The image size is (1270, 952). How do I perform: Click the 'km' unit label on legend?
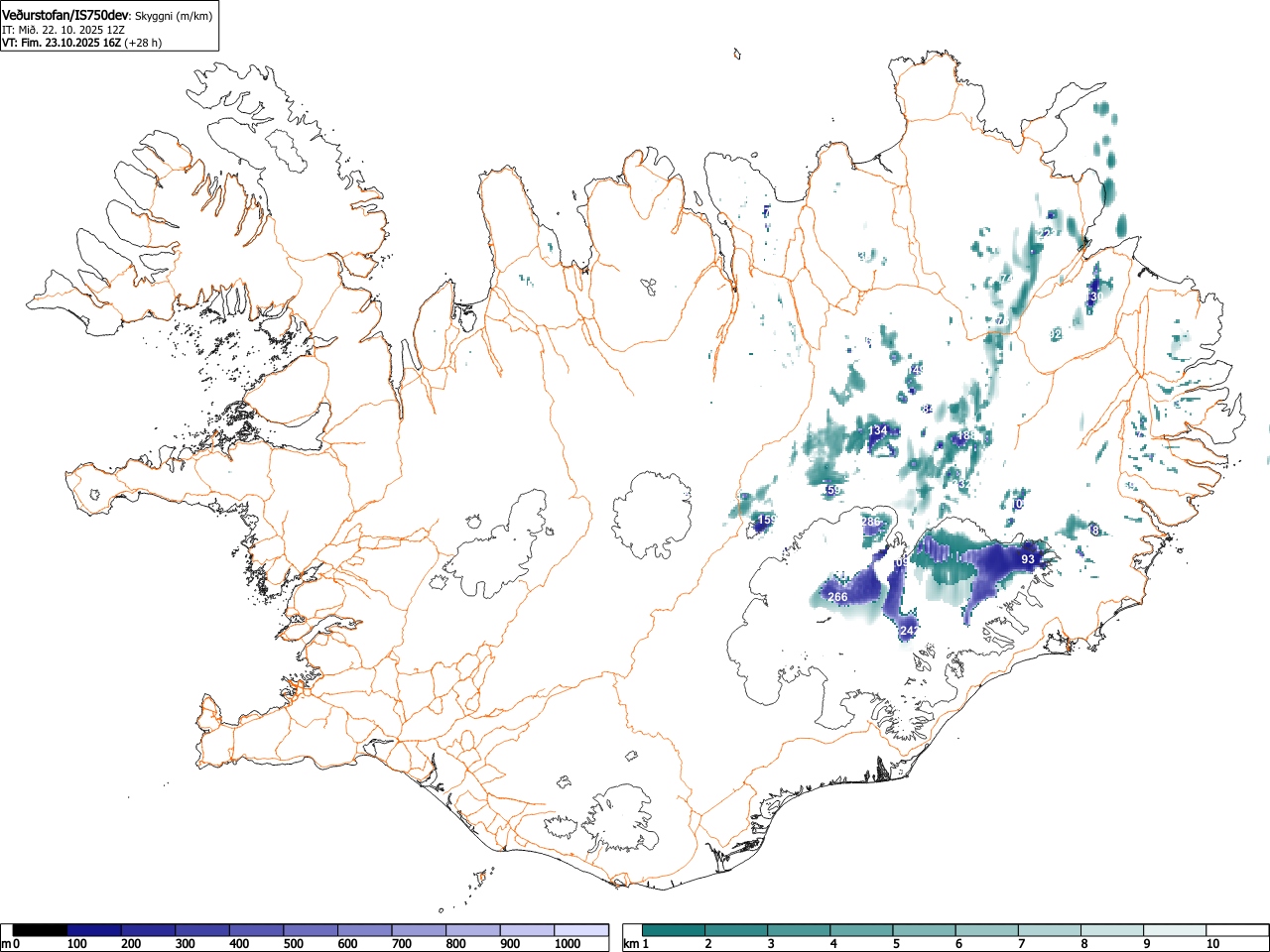tap(630, 944)
